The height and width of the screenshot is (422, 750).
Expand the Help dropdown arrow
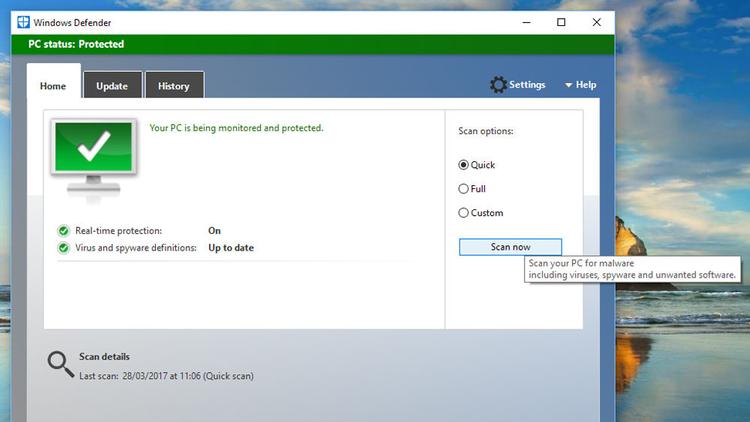pyautogui.click(x=569, y=86)
